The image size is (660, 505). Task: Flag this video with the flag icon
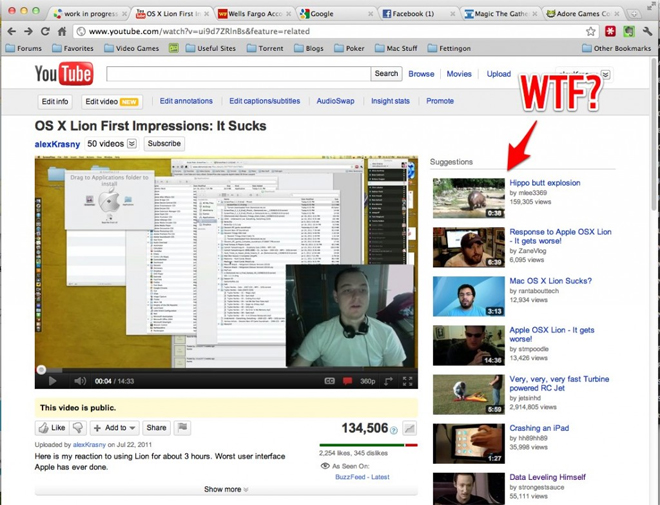pyautogui.click(x=182, y=428)
